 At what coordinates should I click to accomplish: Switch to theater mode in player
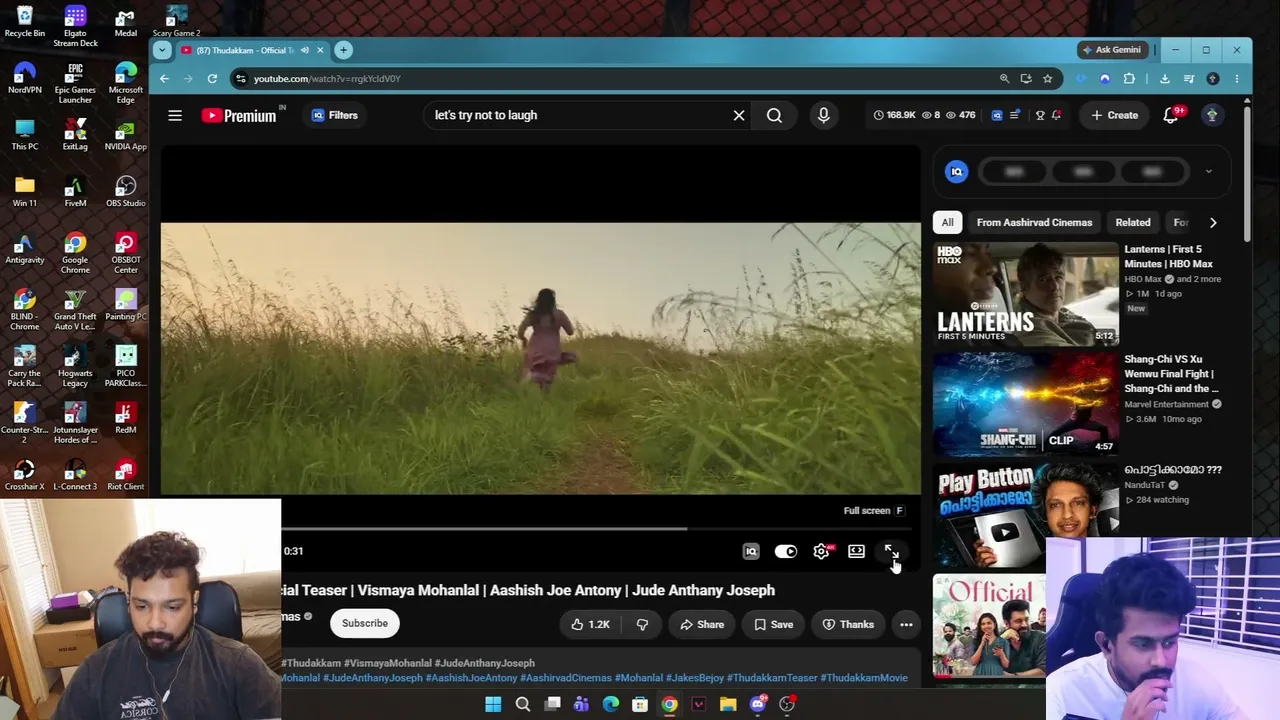[856, 551]
